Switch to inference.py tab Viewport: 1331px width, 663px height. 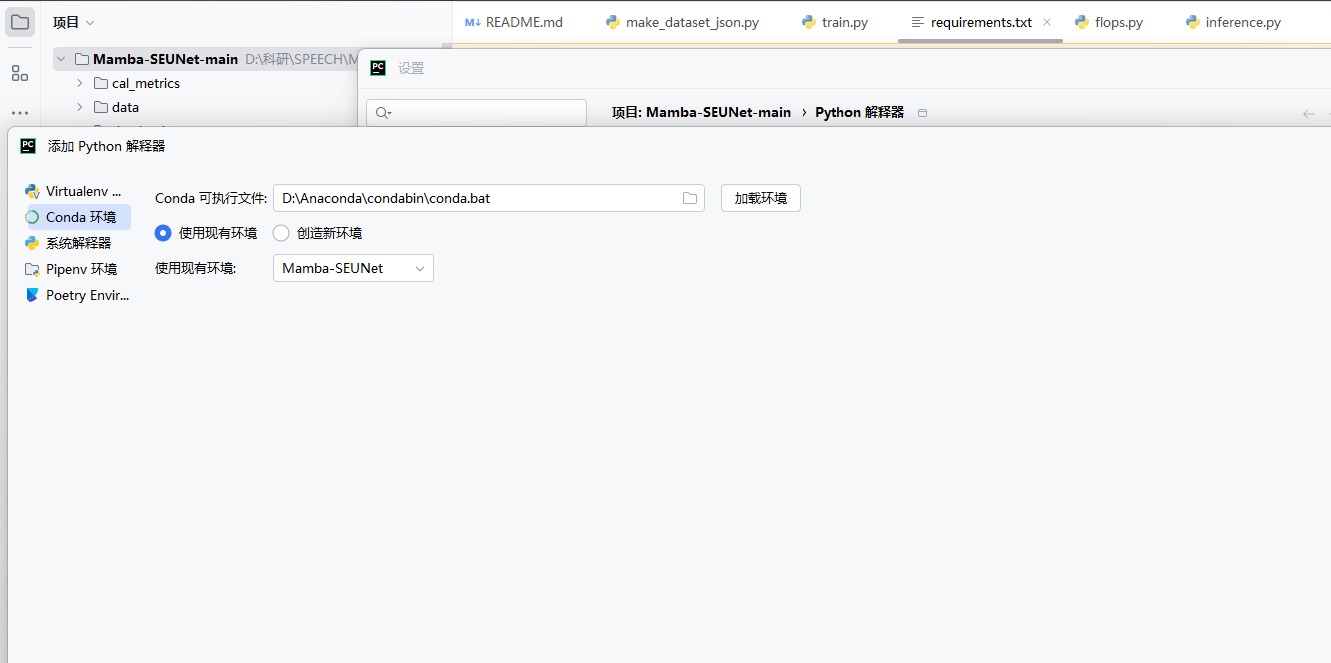pos(1233,22)
